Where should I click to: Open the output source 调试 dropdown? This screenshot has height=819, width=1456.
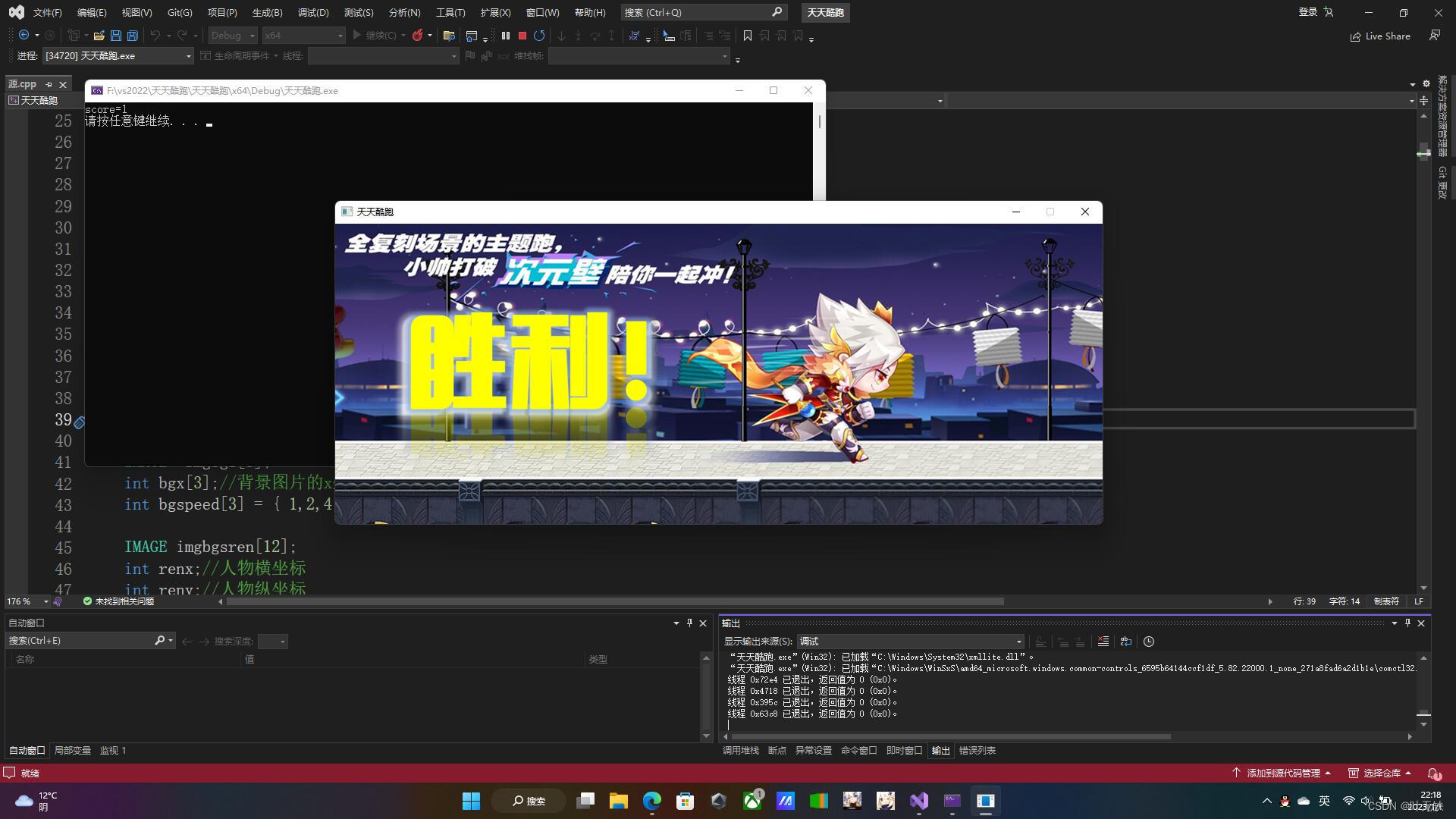1018,642
